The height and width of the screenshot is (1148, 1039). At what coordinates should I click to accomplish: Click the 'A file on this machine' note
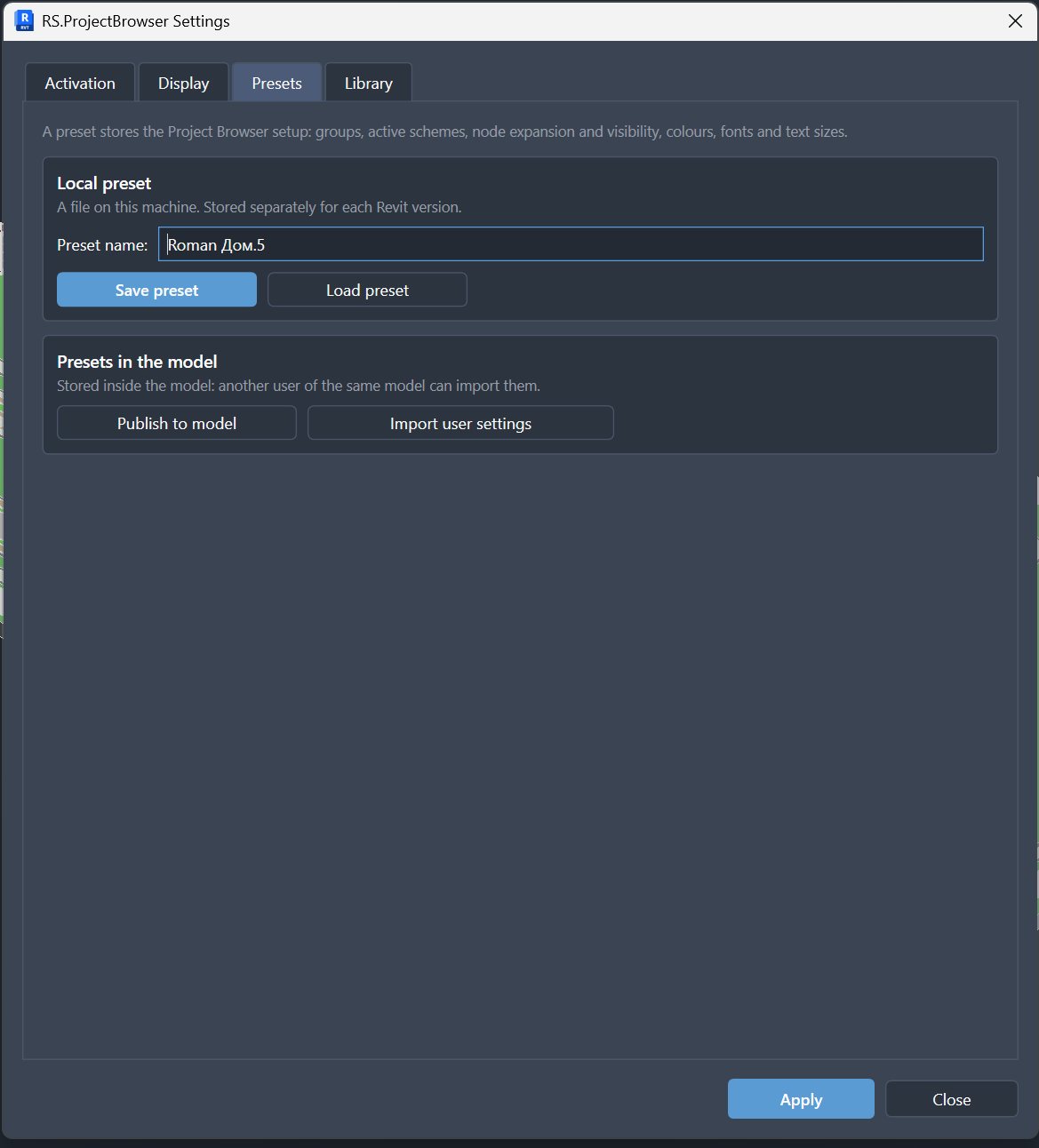tap(260, 207)
